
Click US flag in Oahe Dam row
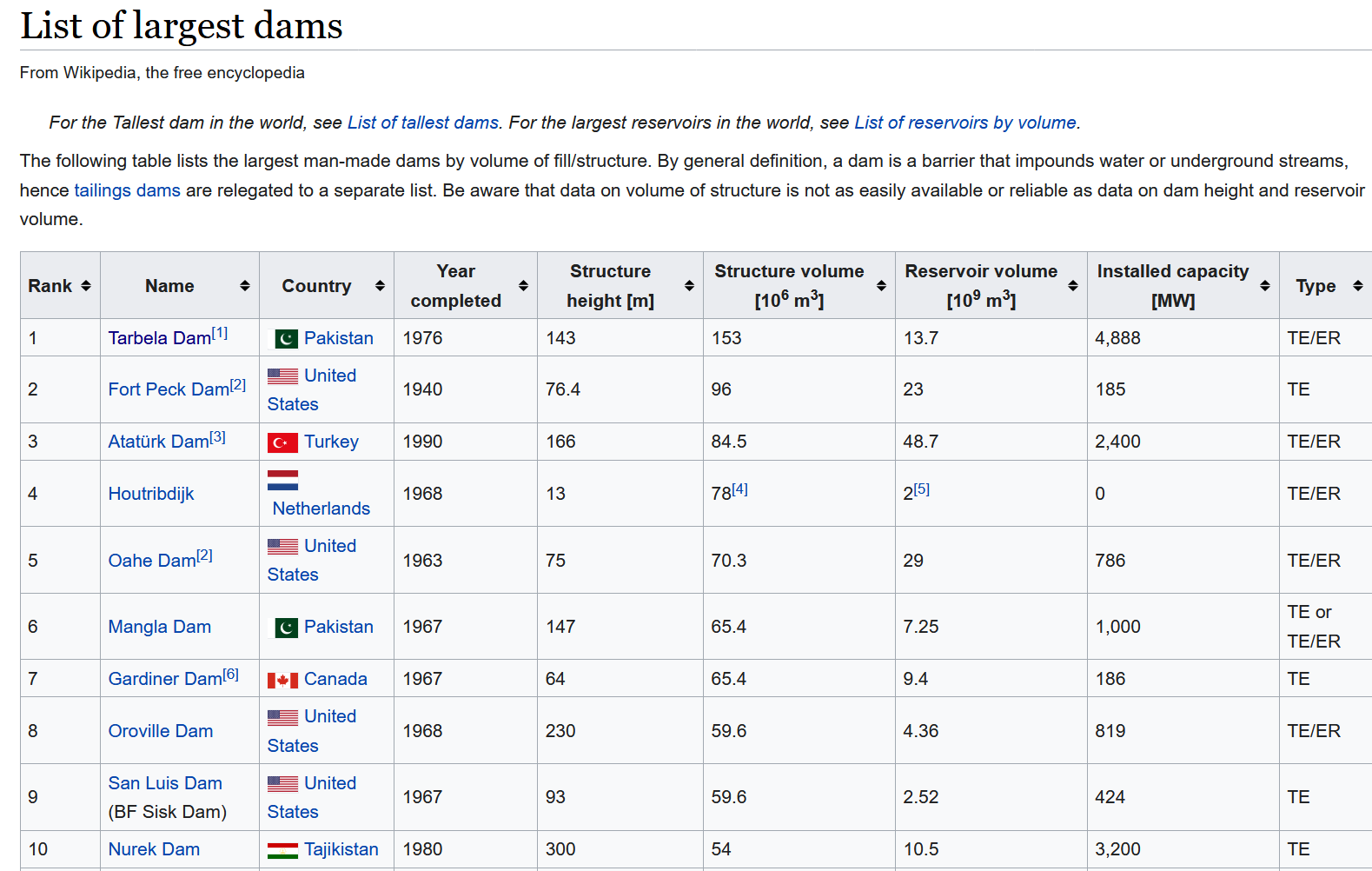point(282,547)
